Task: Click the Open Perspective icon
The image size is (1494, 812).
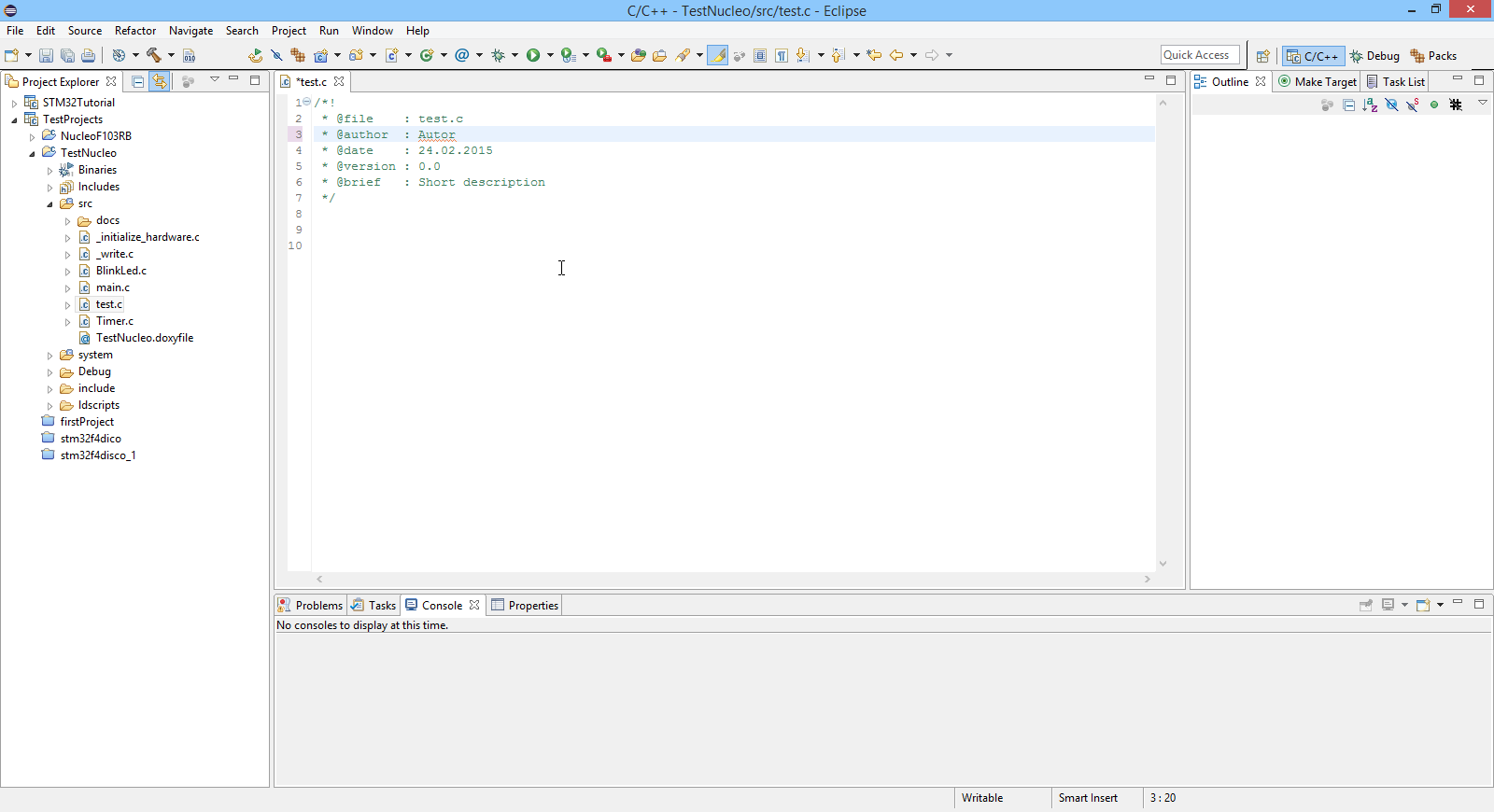Action: point(1262,56)
